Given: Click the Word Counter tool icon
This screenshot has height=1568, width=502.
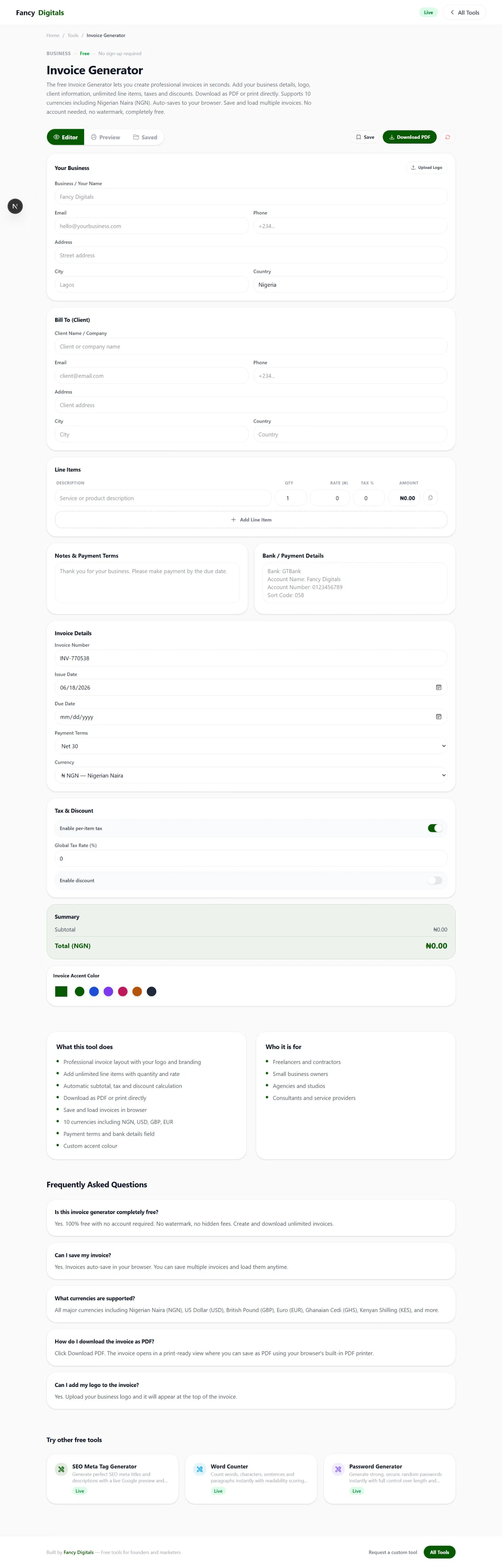Looking at the screenshot, I should (200, 1469).
